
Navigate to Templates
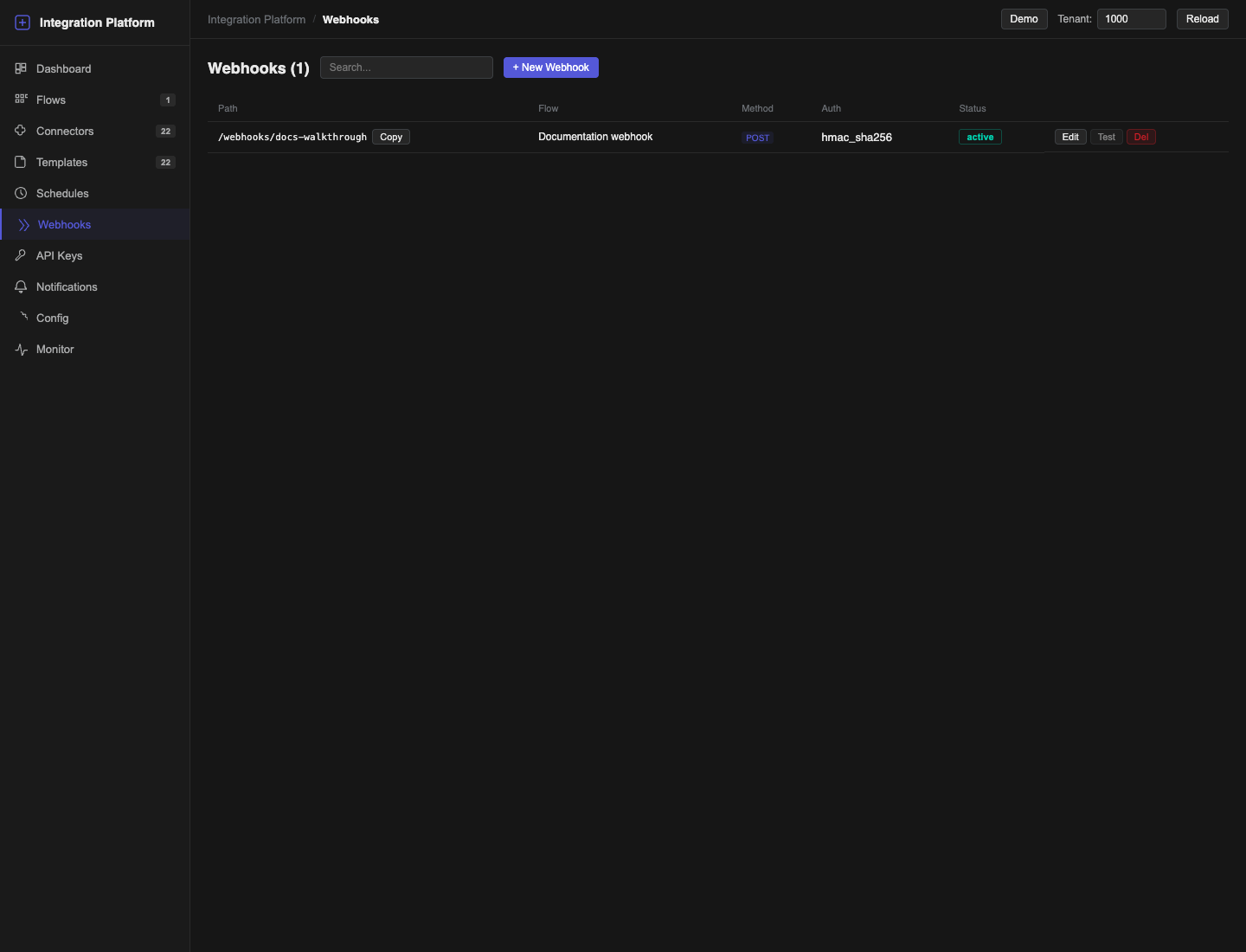click(x=95, y=162)
